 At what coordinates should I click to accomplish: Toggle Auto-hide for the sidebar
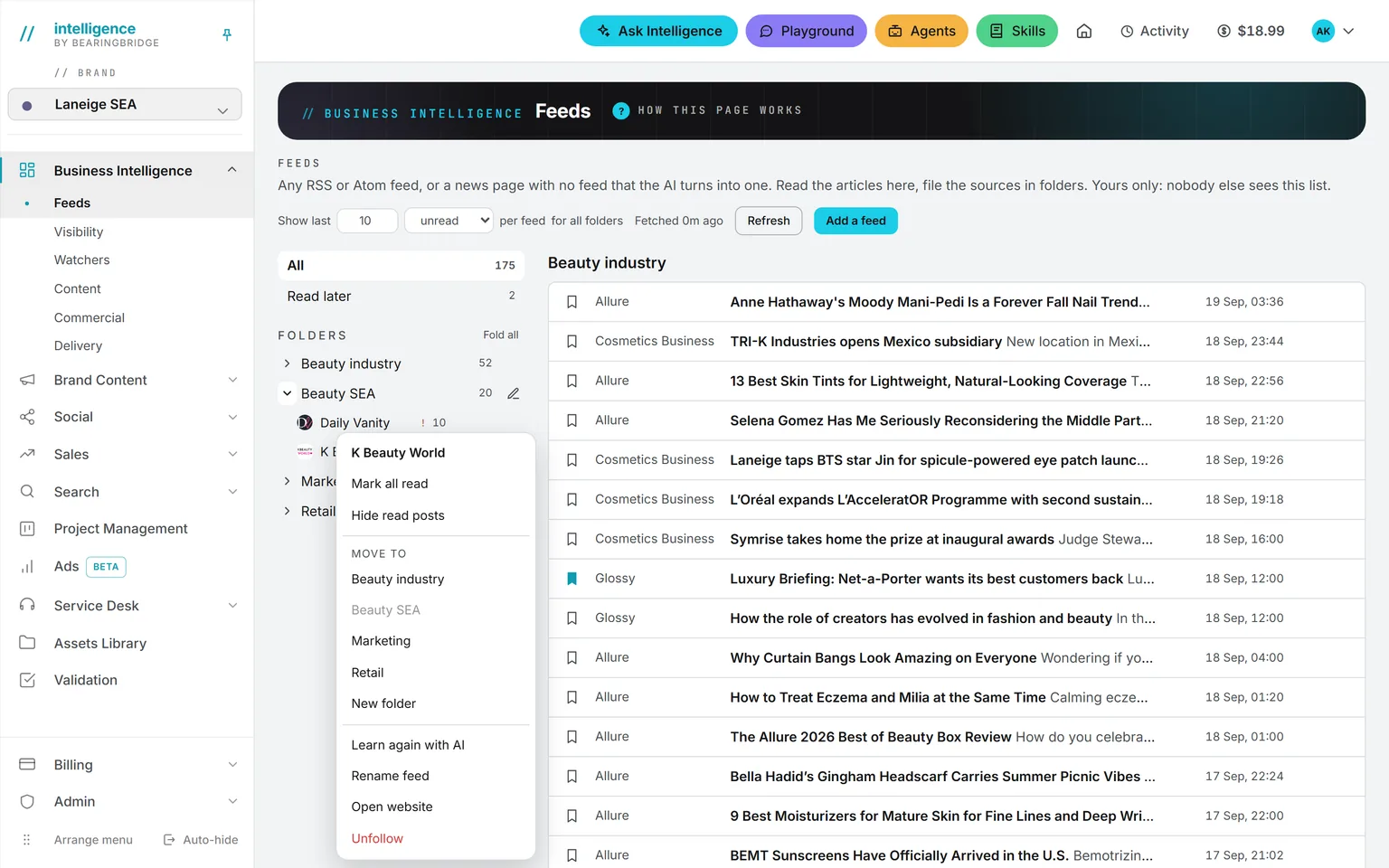tap(201, 840)
